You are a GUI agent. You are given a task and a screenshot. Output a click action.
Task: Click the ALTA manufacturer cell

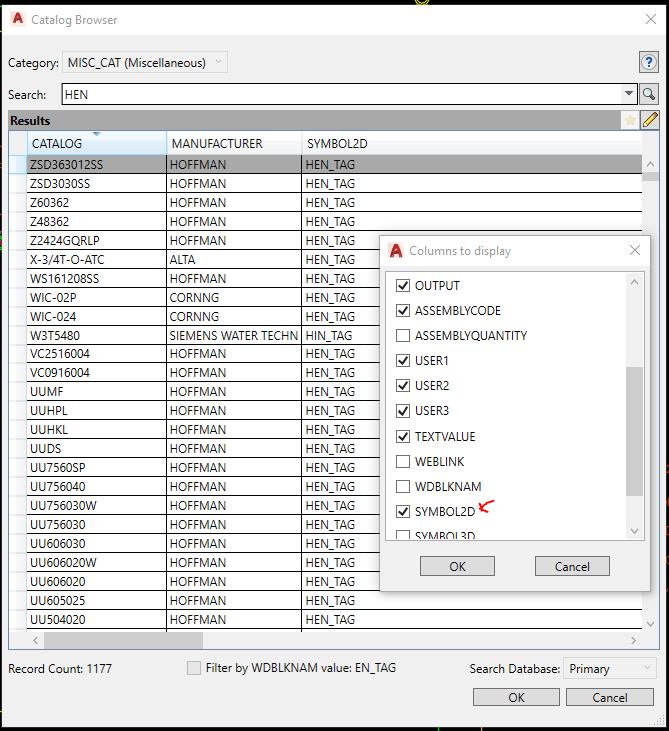(x=234, y=260)
